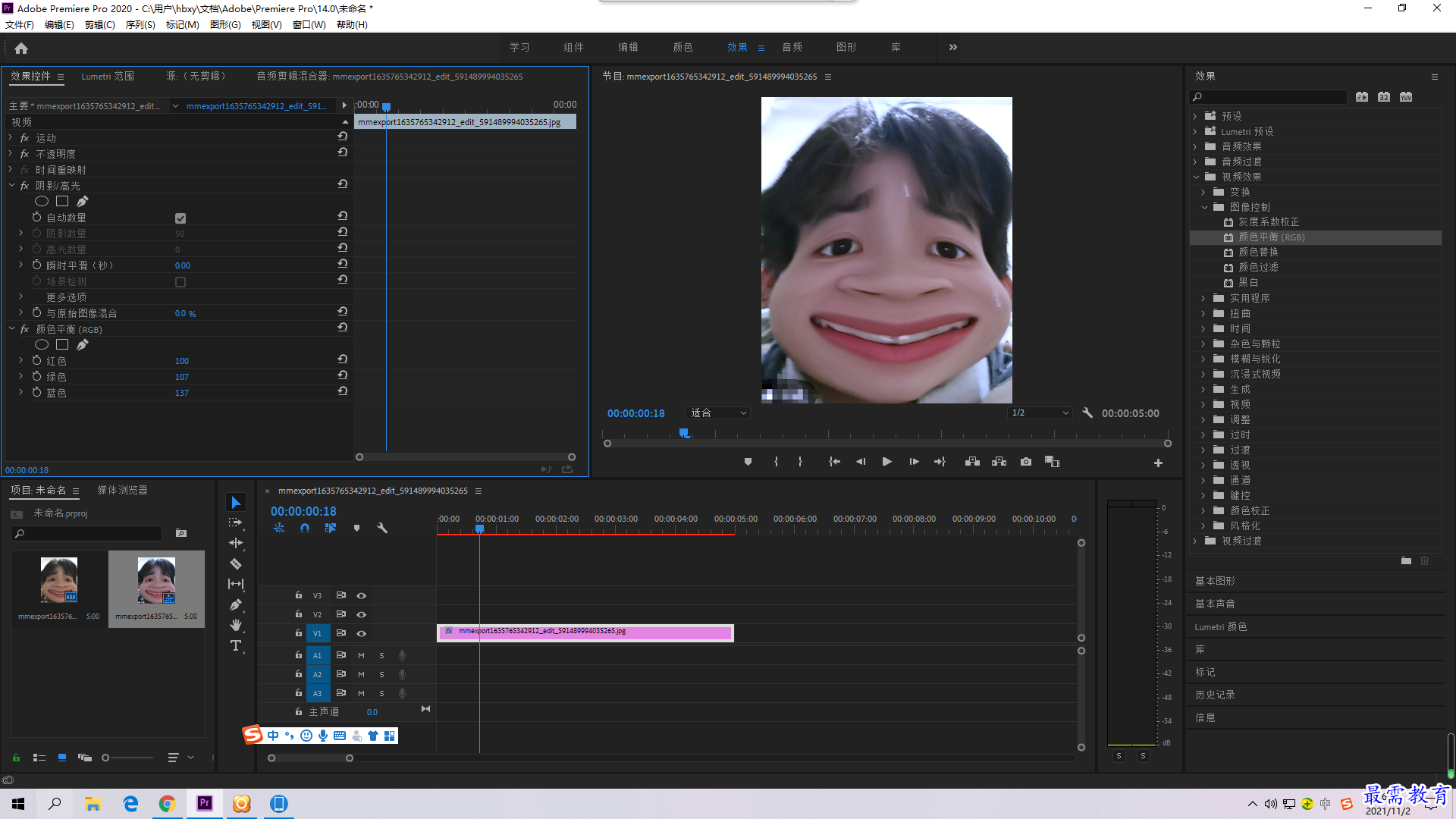This screenshot has width=1456, height=819.
Task: Select the 颜色替换 effect
Action: pyautogui.click(x=1258, y=252)
